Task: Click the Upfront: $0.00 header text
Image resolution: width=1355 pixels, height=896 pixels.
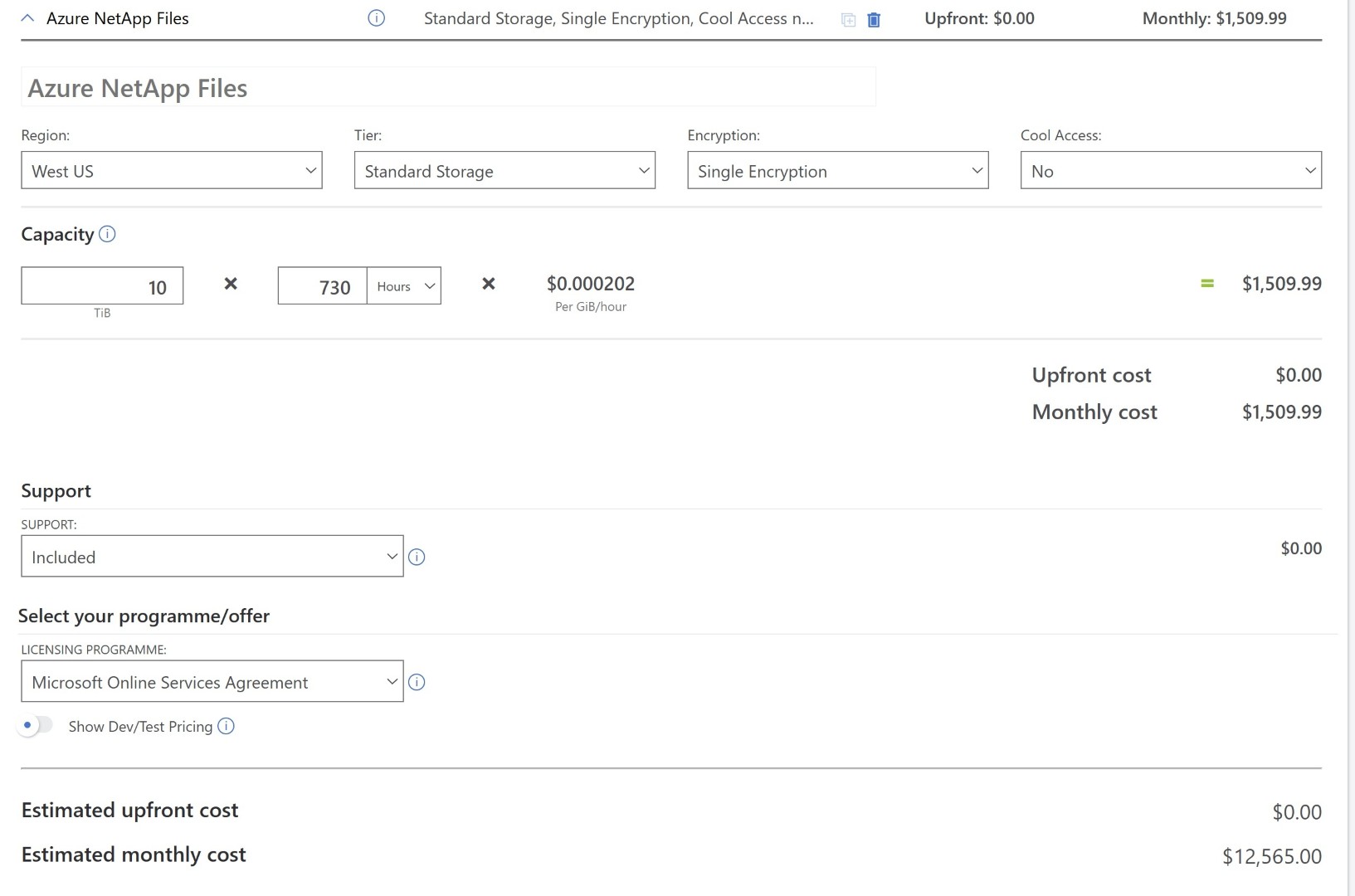Action: pyautogui.click(x=979, y=18)
